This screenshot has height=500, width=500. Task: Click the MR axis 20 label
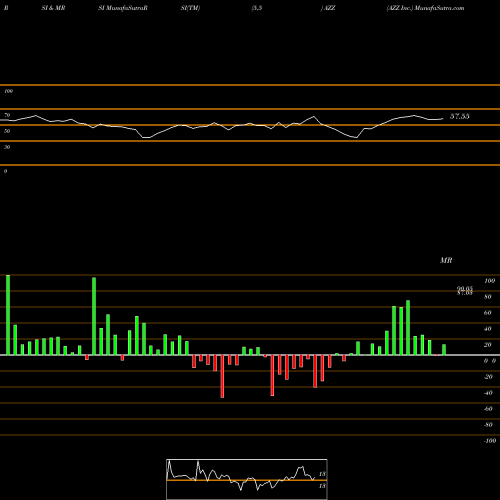point(488,345)
